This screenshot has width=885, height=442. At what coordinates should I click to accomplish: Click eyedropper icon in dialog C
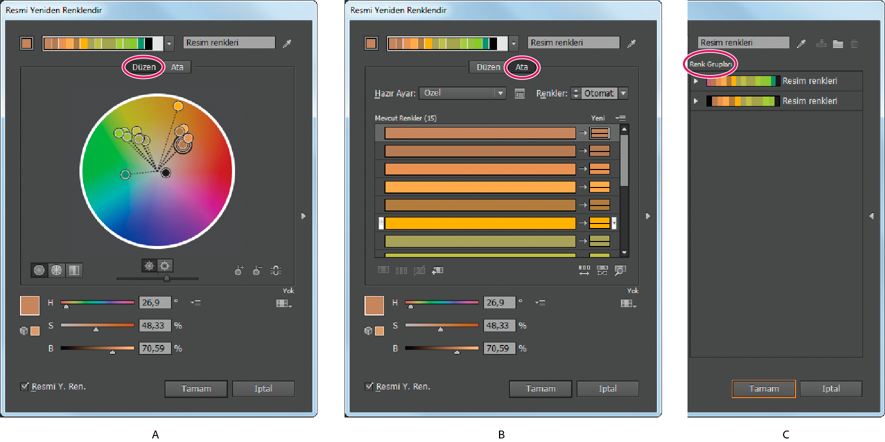(801, 43)
